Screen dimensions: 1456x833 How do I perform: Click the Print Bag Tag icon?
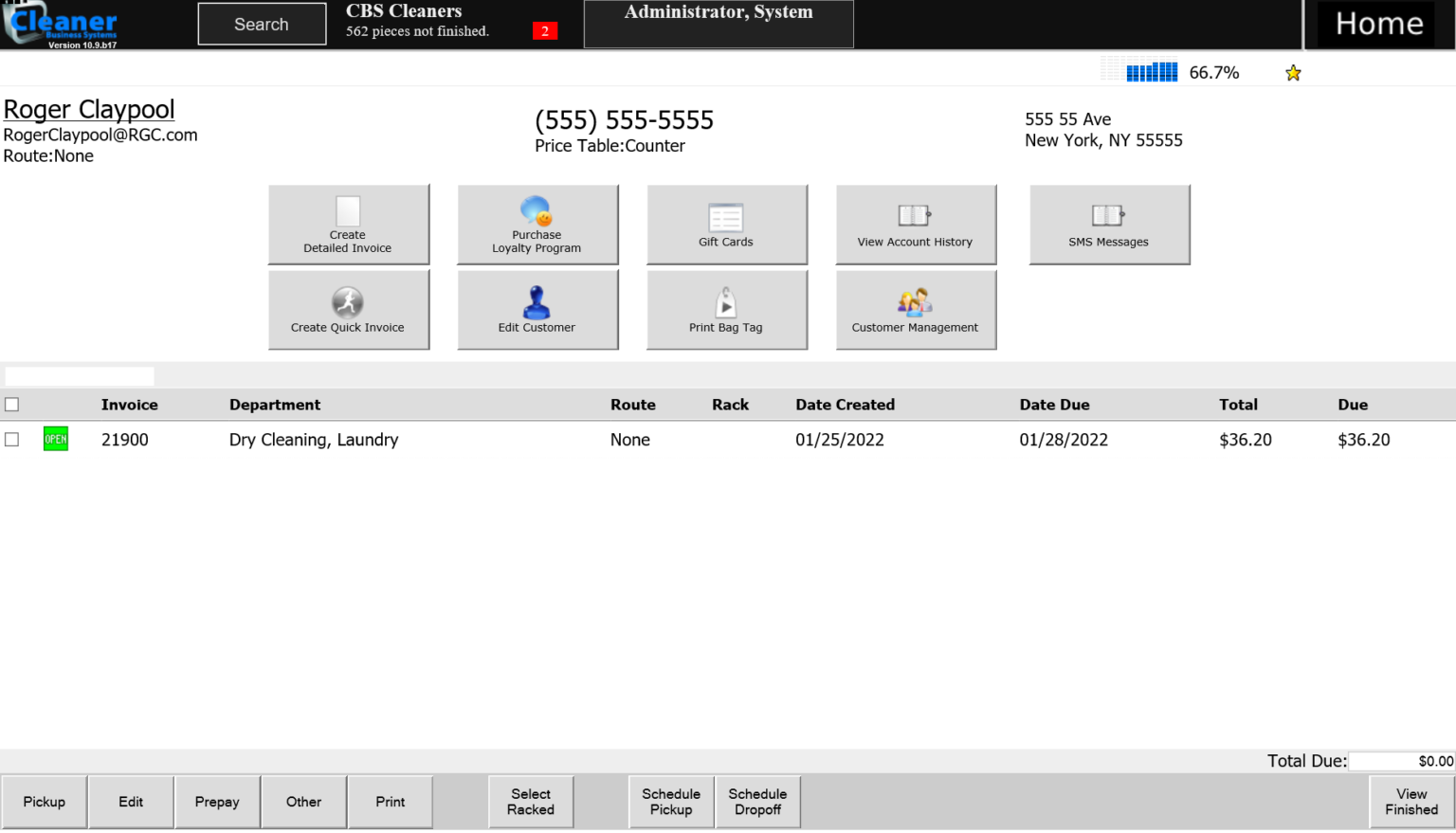pos(726,303)
